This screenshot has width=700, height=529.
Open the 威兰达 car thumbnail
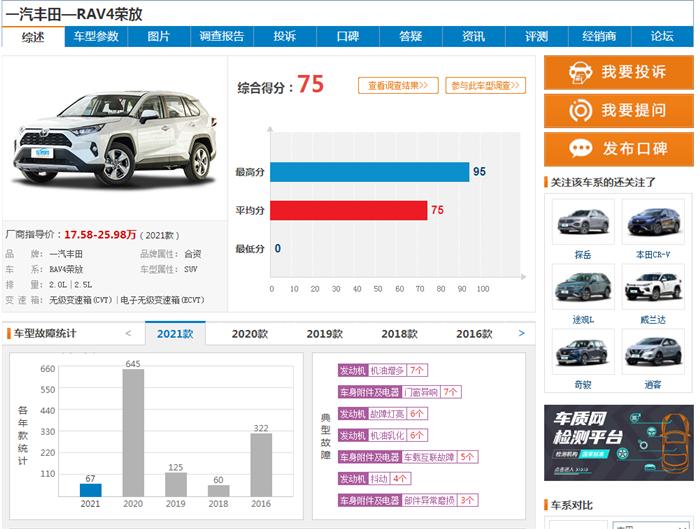(x=653, y=287)
